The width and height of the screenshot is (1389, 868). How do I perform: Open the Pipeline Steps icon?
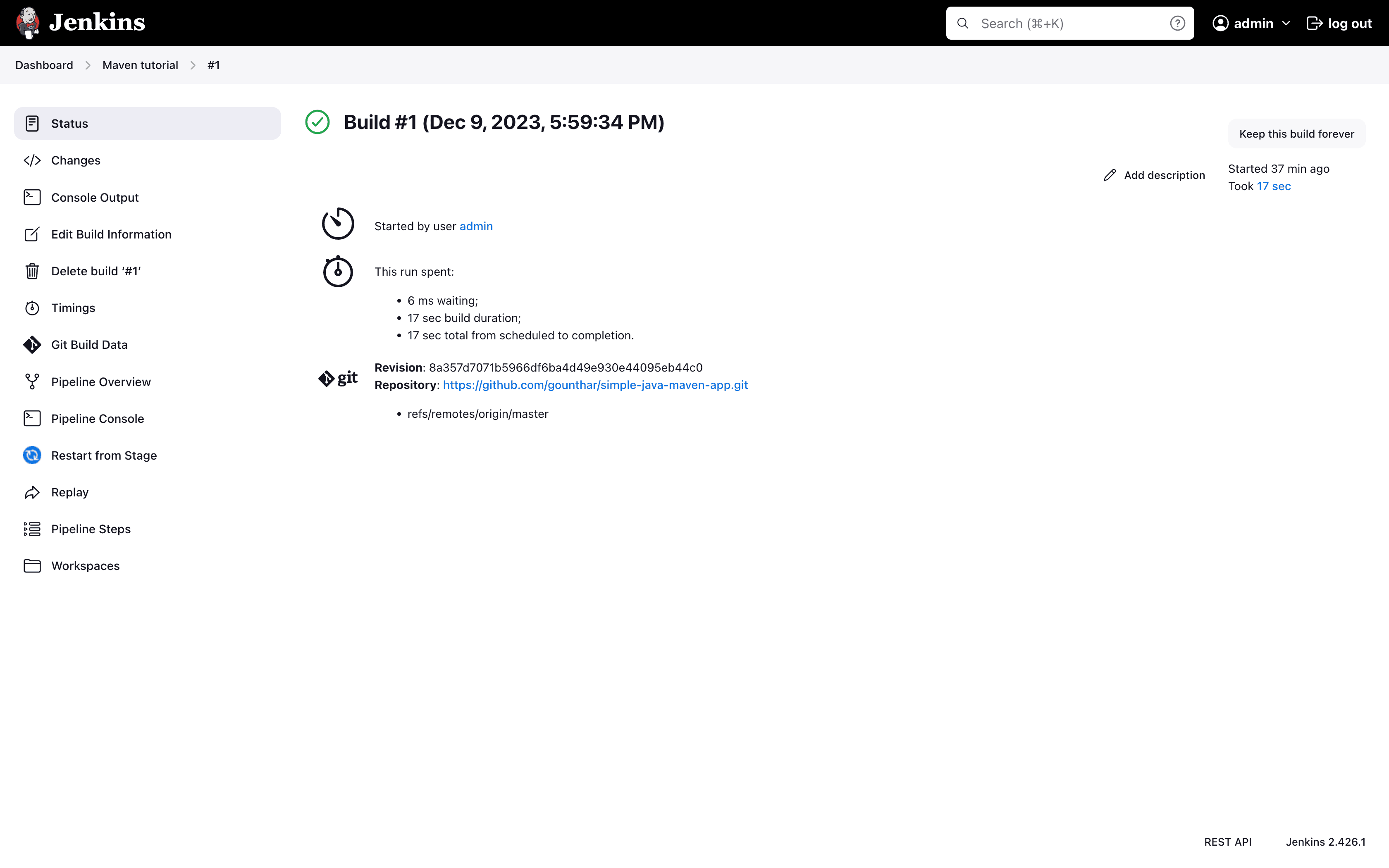click(32, 528)
